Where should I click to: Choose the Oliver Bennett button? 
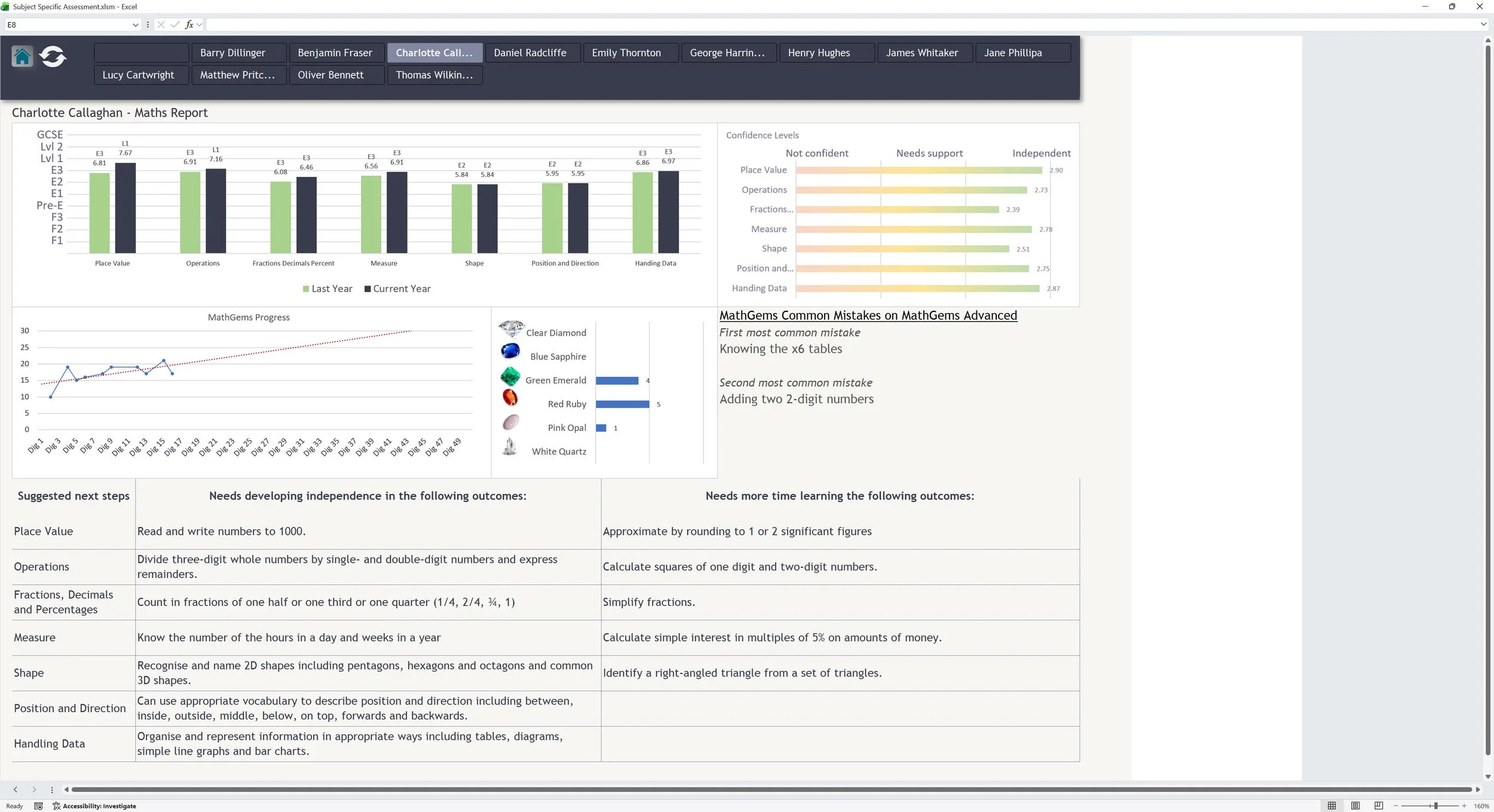click(337, 75)
